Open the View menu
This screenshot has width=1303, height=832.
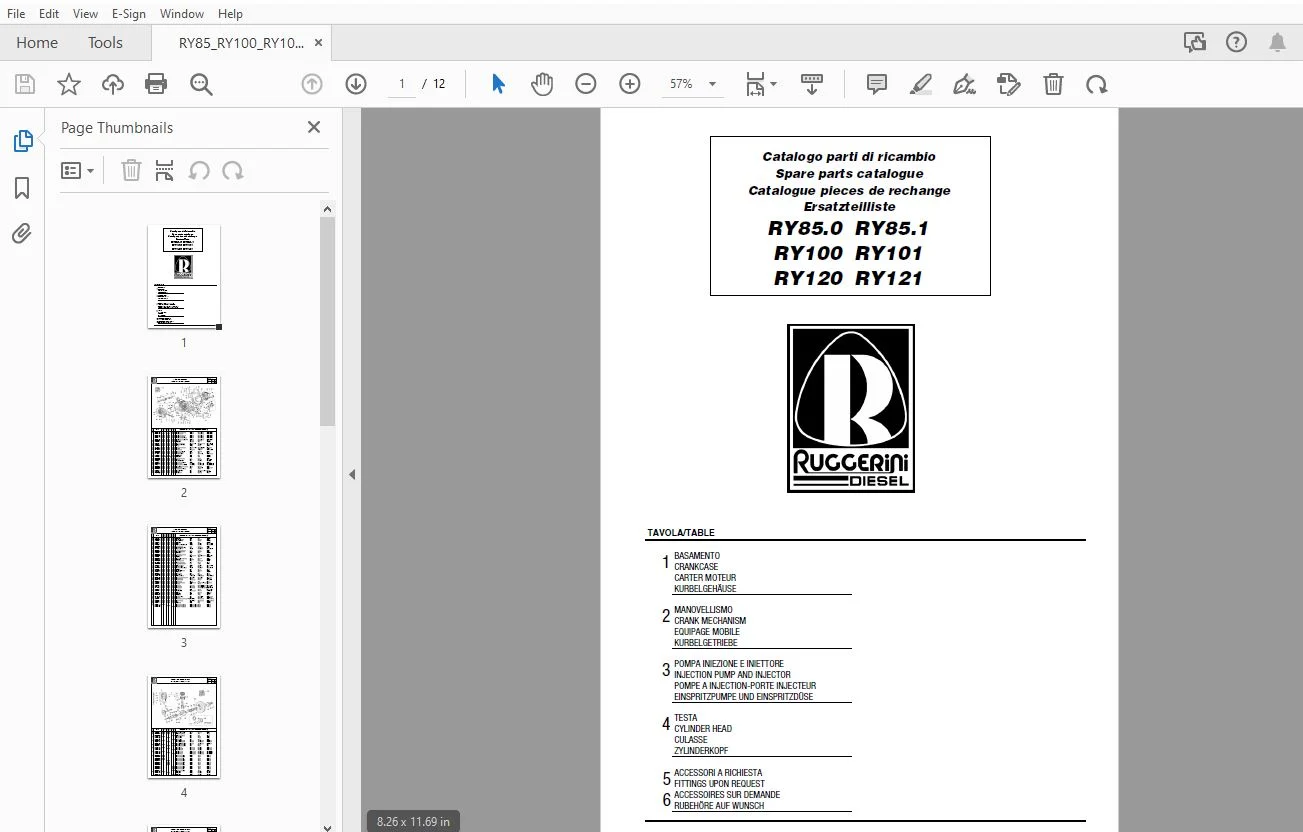pos(86,14)
